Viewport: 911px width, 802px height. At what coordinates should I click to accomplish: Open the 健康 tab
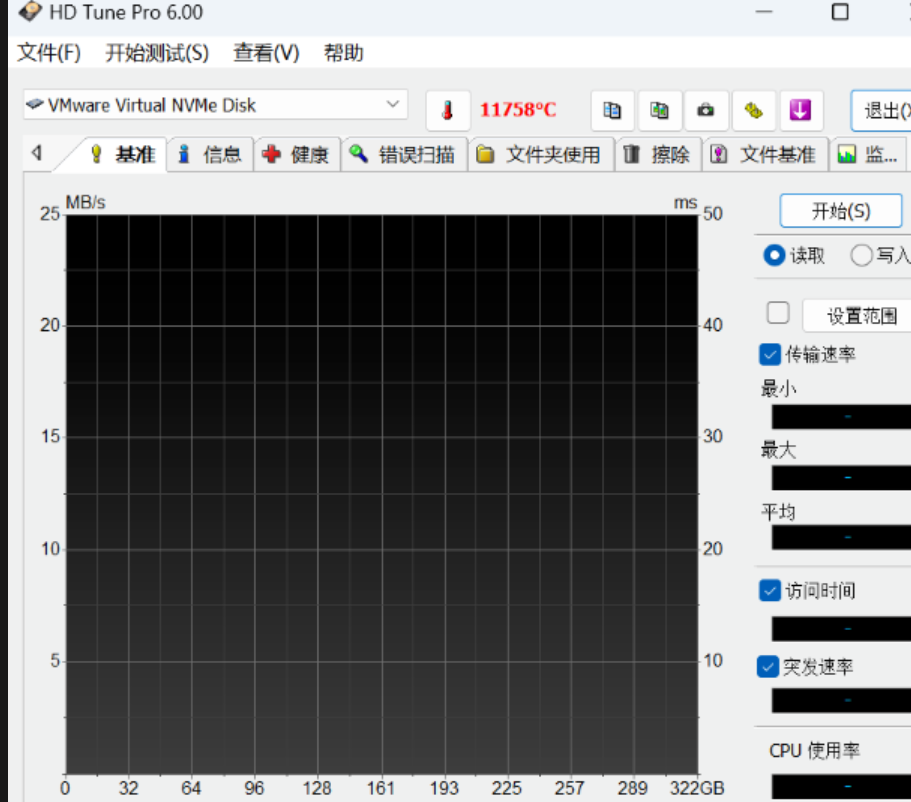pos(296,155)
